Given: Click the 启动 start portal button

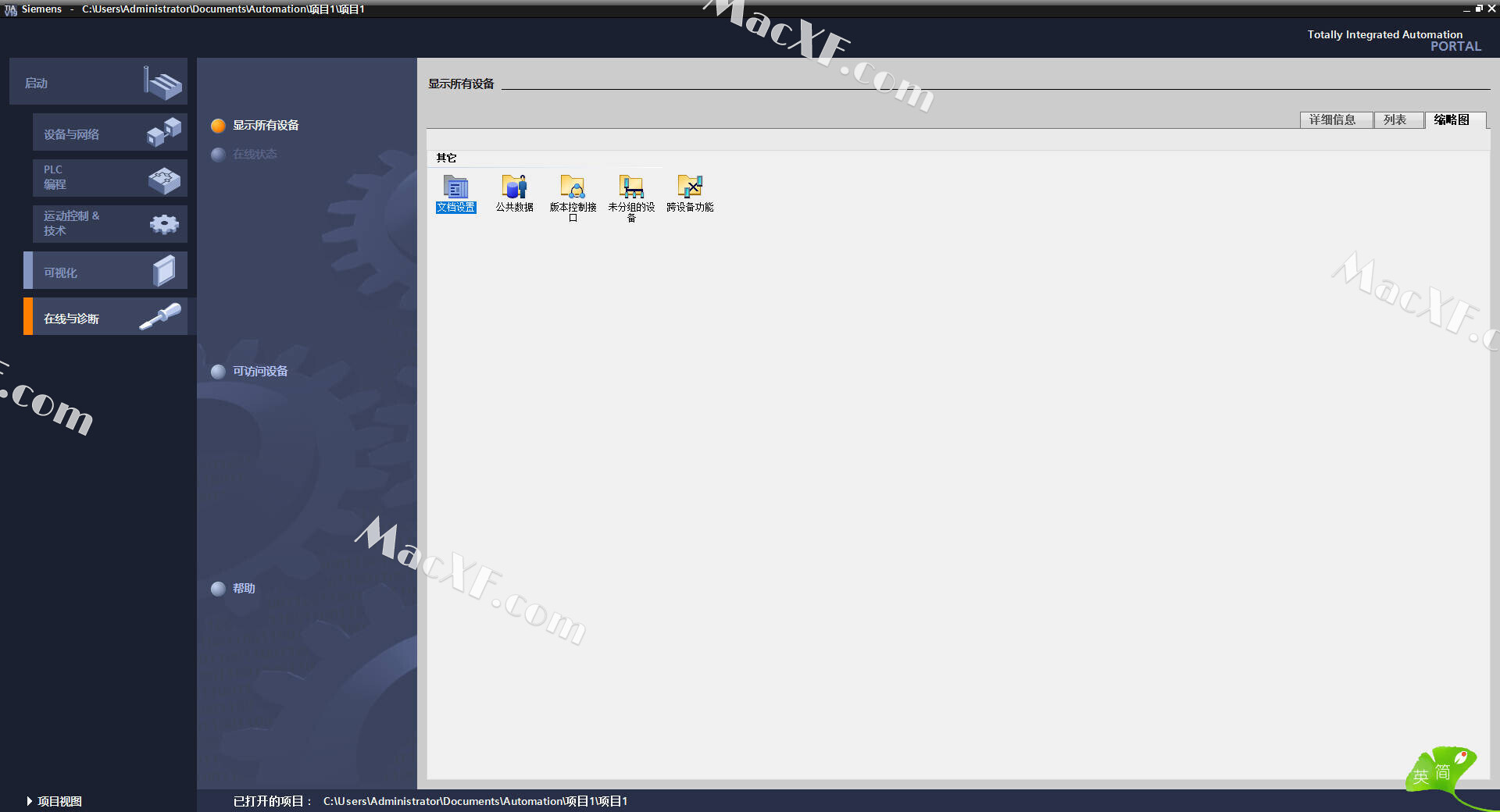Looking at the screenshot, I should [x=98, y=82].
